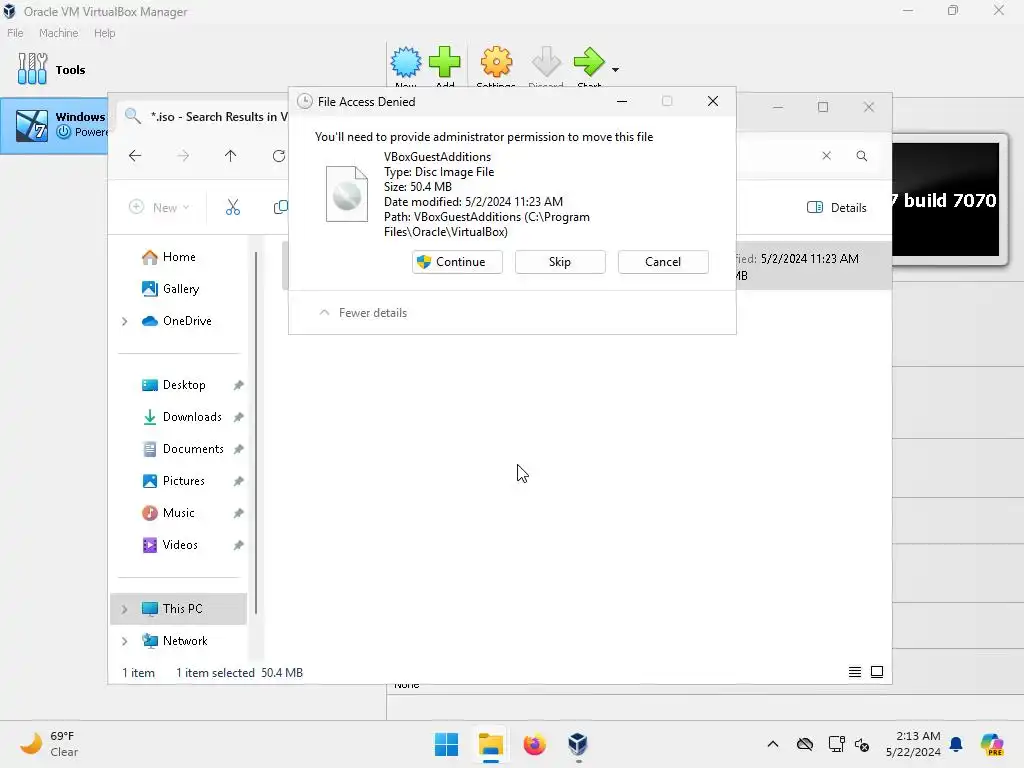The width and height of the screenshot is (1024, 768).
Task: Open the Machine menu in VirtualBox
Action: coord(58,33)
